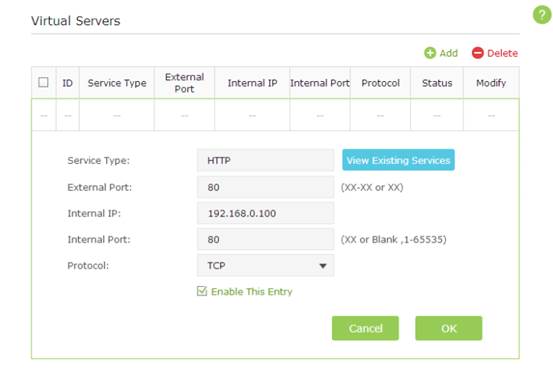Open the Protocol TCP dropdown
553x388 pixels.
(266, 265)
